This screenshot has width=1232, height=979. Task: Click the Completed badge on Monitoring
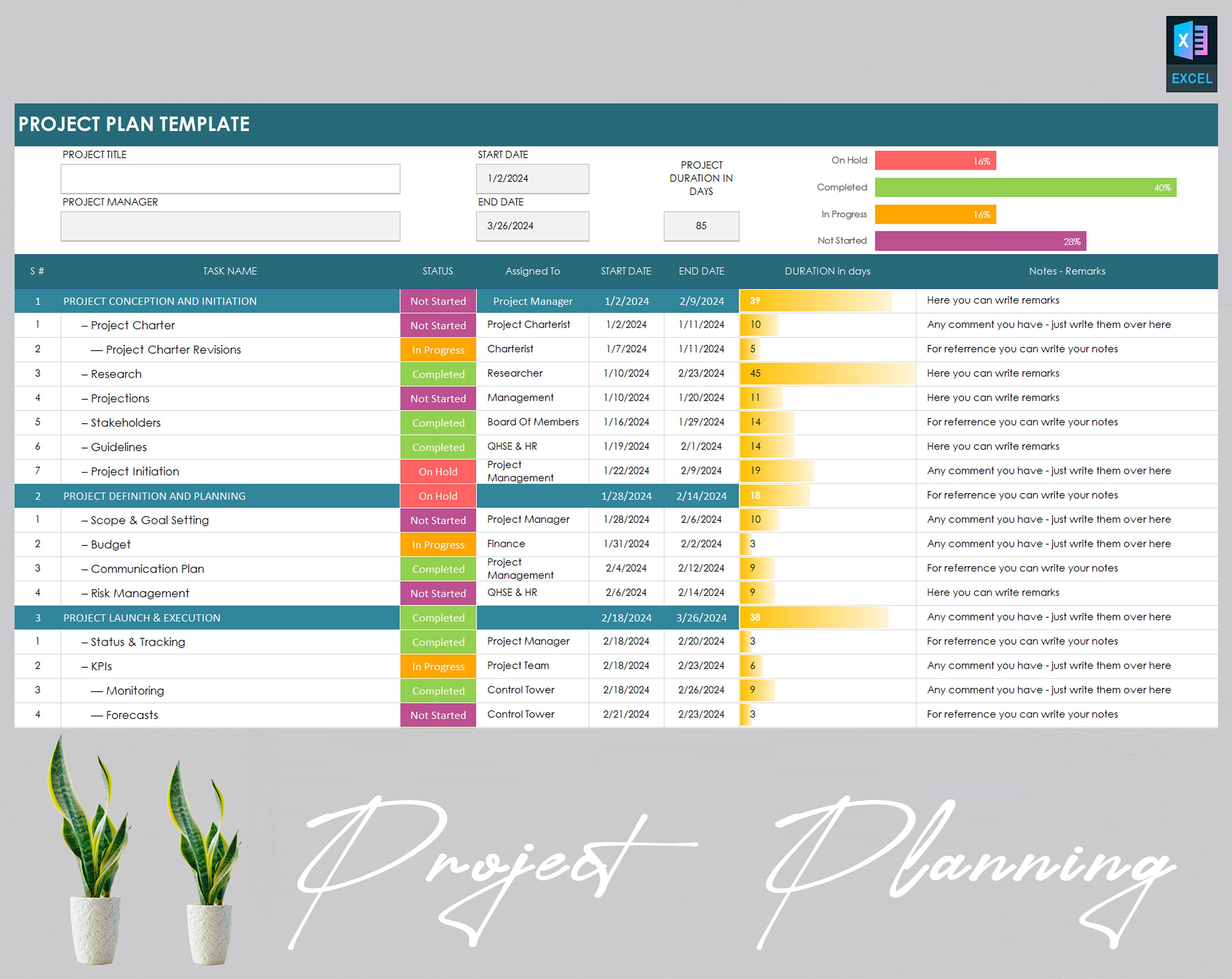438,690
